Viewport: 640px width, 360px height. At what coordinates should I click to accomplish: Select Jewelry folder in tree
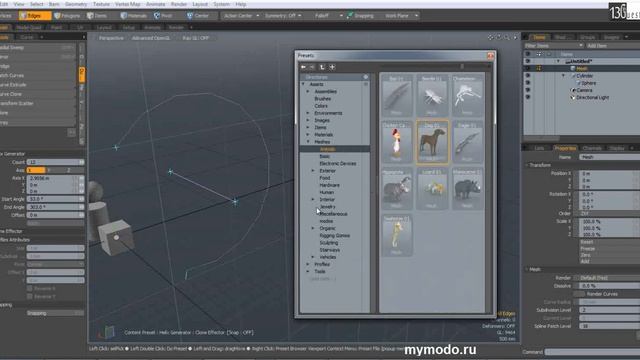327,207
